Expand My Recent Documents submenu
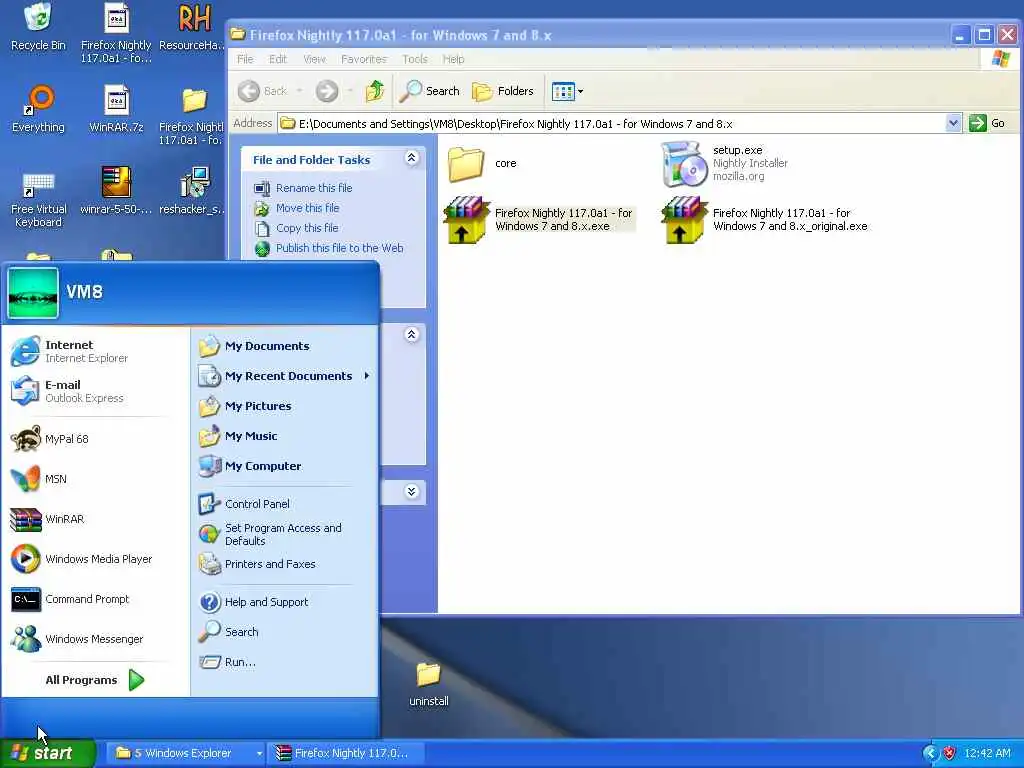Image resolution: width=1024 pixels, height=768 pixels. 285,376
